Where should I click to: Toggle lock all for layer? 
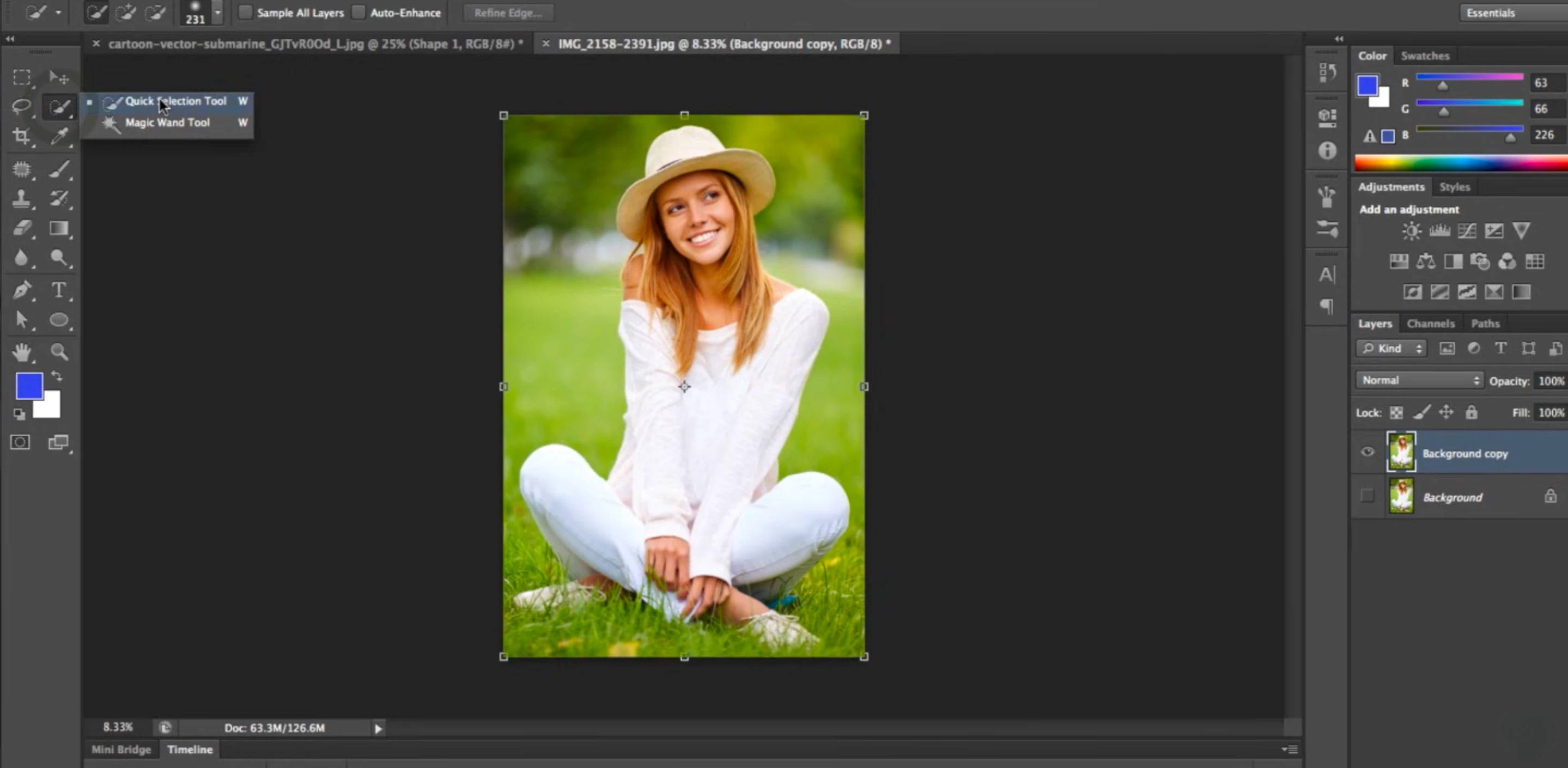pos(1471,413)
